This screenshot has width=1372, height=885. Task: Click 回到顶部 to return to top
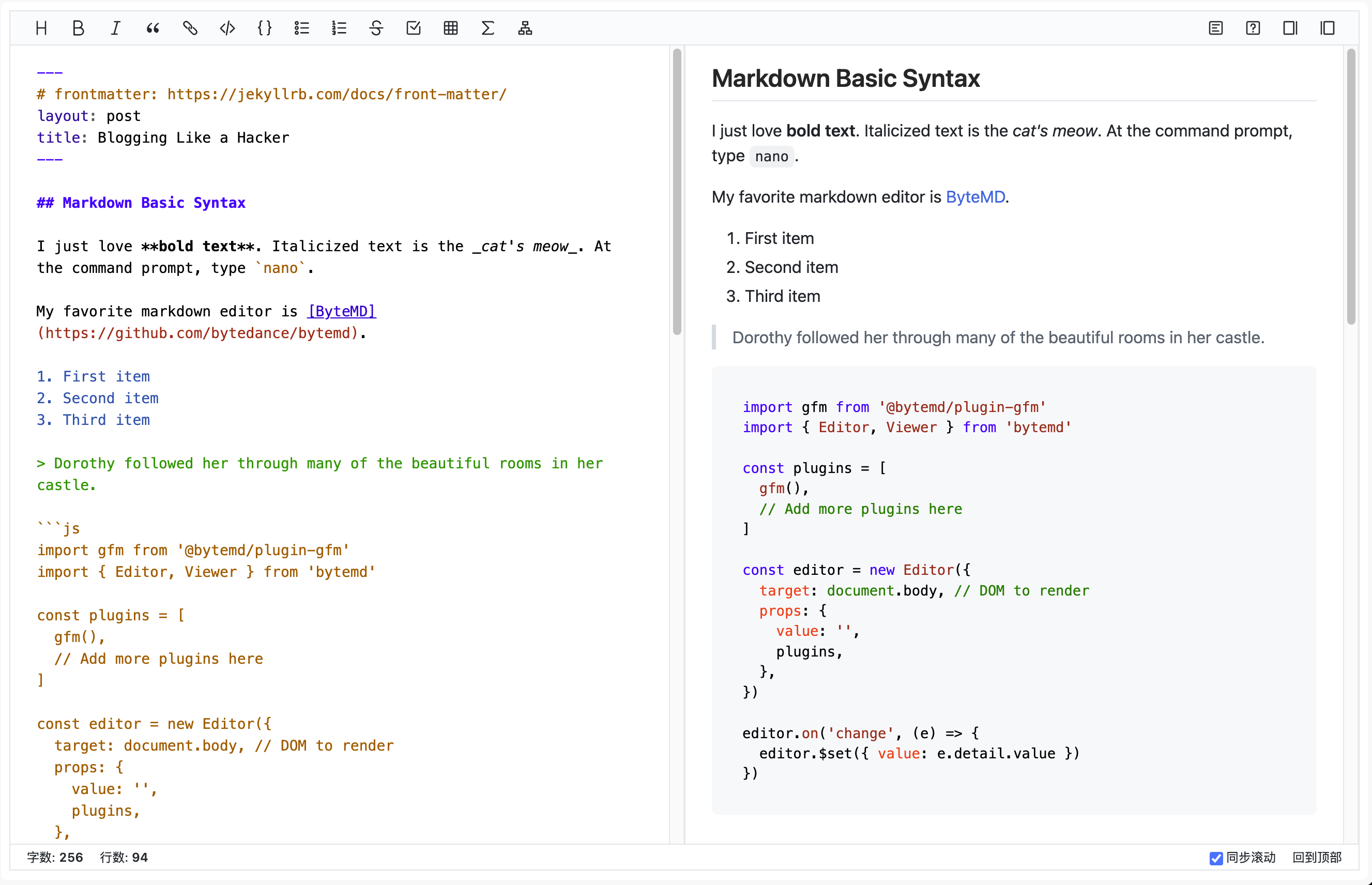tap(1317, 858)
